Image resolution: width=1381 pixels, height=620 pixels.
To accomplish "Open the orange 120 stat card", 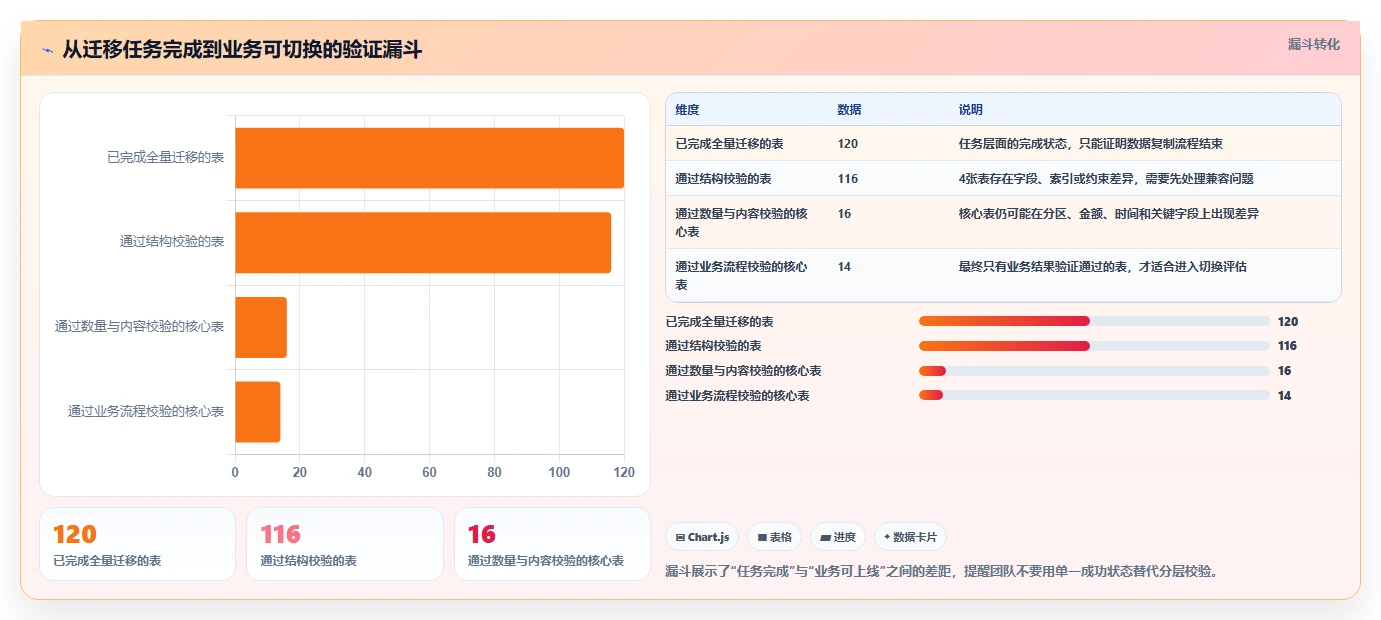I will [x=137, y=544].
